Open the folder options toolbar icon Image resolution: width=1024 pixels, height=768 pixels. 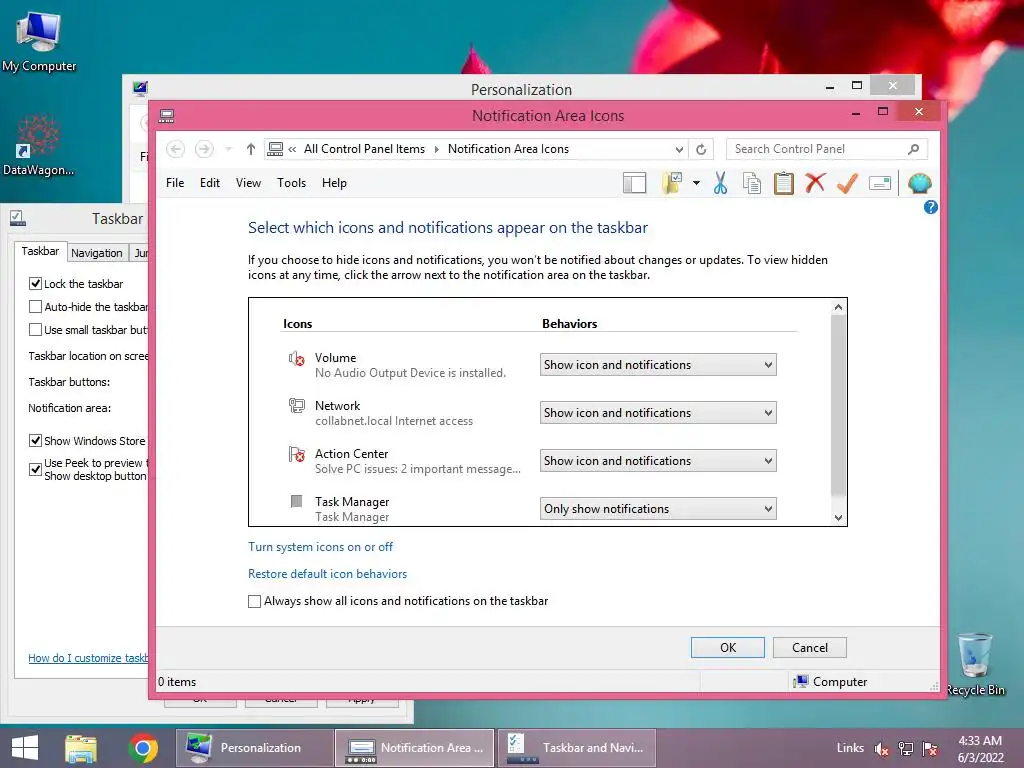(x=672, y=184)
